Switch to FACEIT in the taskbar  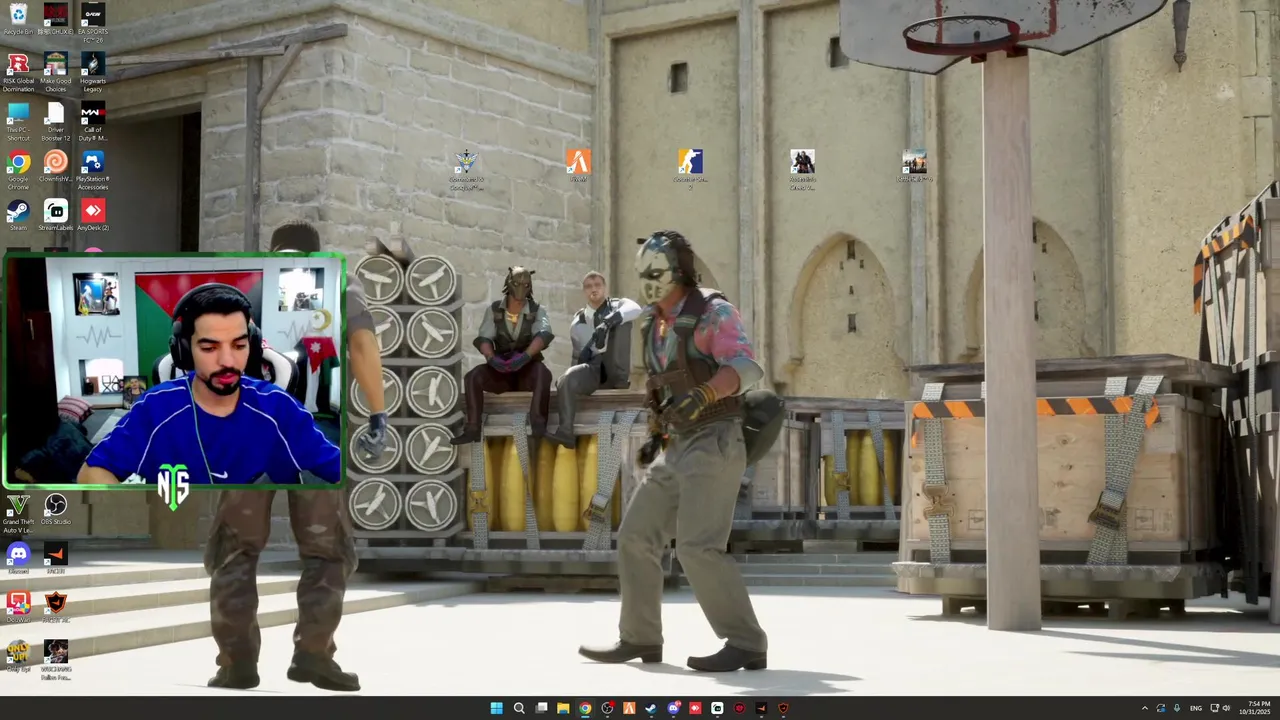(761, 708)
